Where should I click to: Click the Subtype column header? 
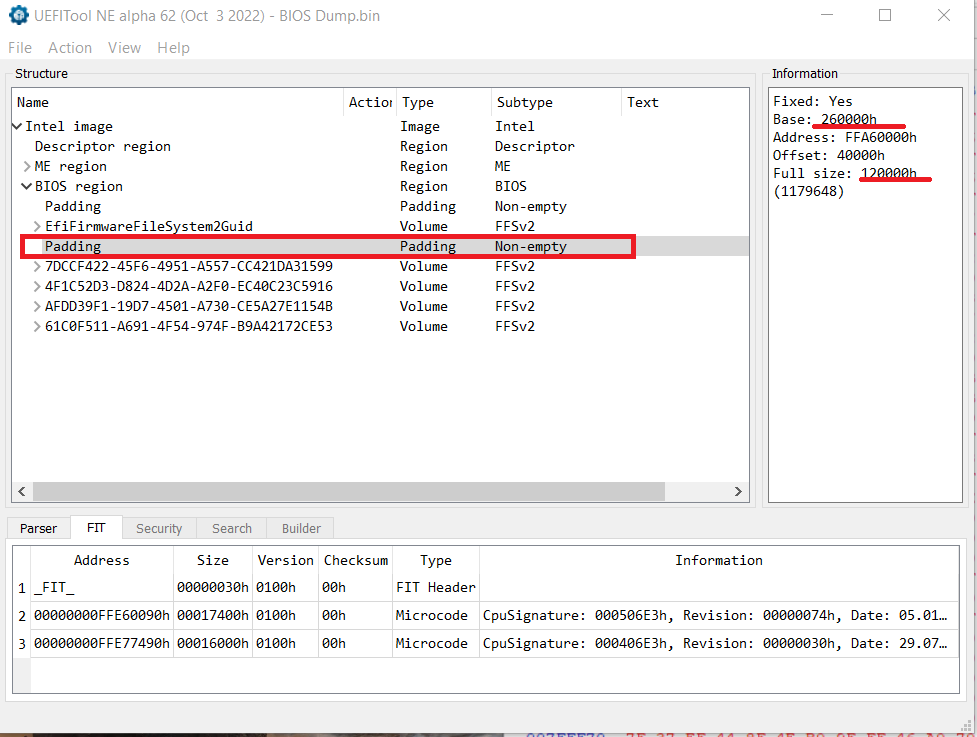click(524, 102)
